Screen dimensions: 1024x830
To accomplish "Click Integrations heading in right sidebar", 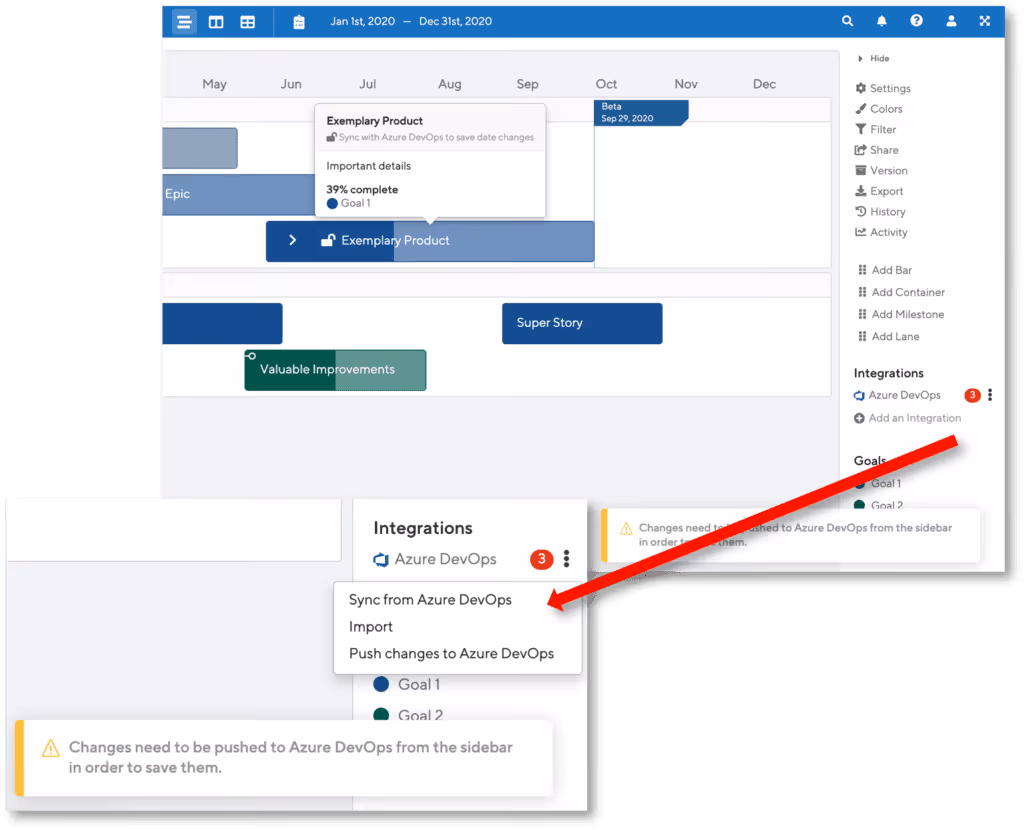I will click(x=888, y=374).
